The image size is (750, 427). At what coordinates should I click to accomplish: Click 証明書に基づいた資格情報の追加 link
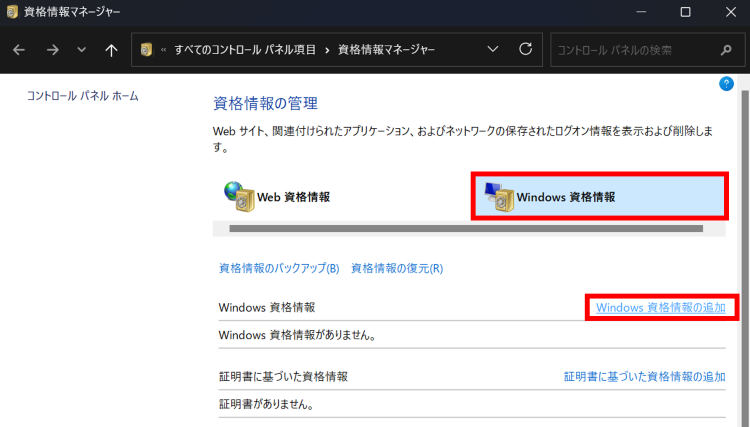(645, 377)
